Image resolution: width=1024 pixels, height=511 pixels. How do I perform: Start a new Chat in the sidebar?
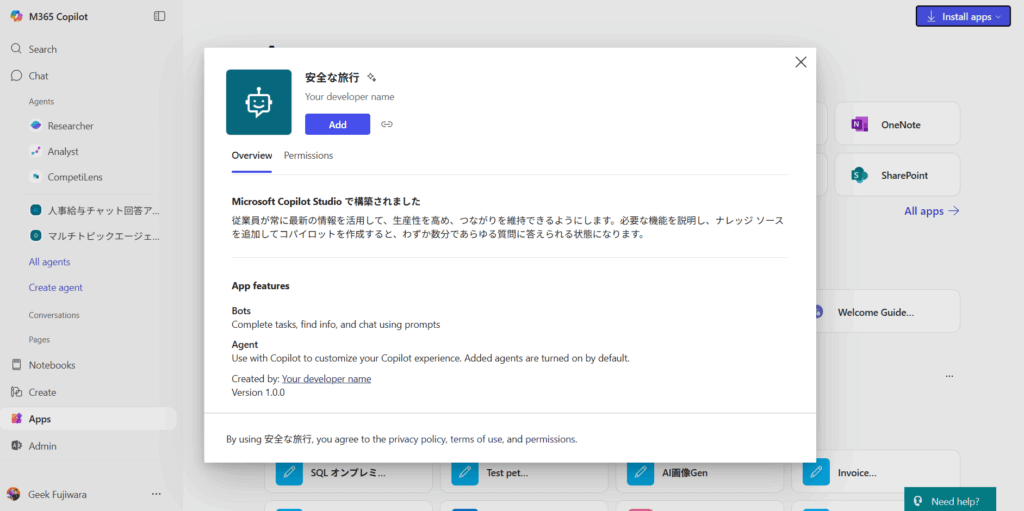click(38, 76)
